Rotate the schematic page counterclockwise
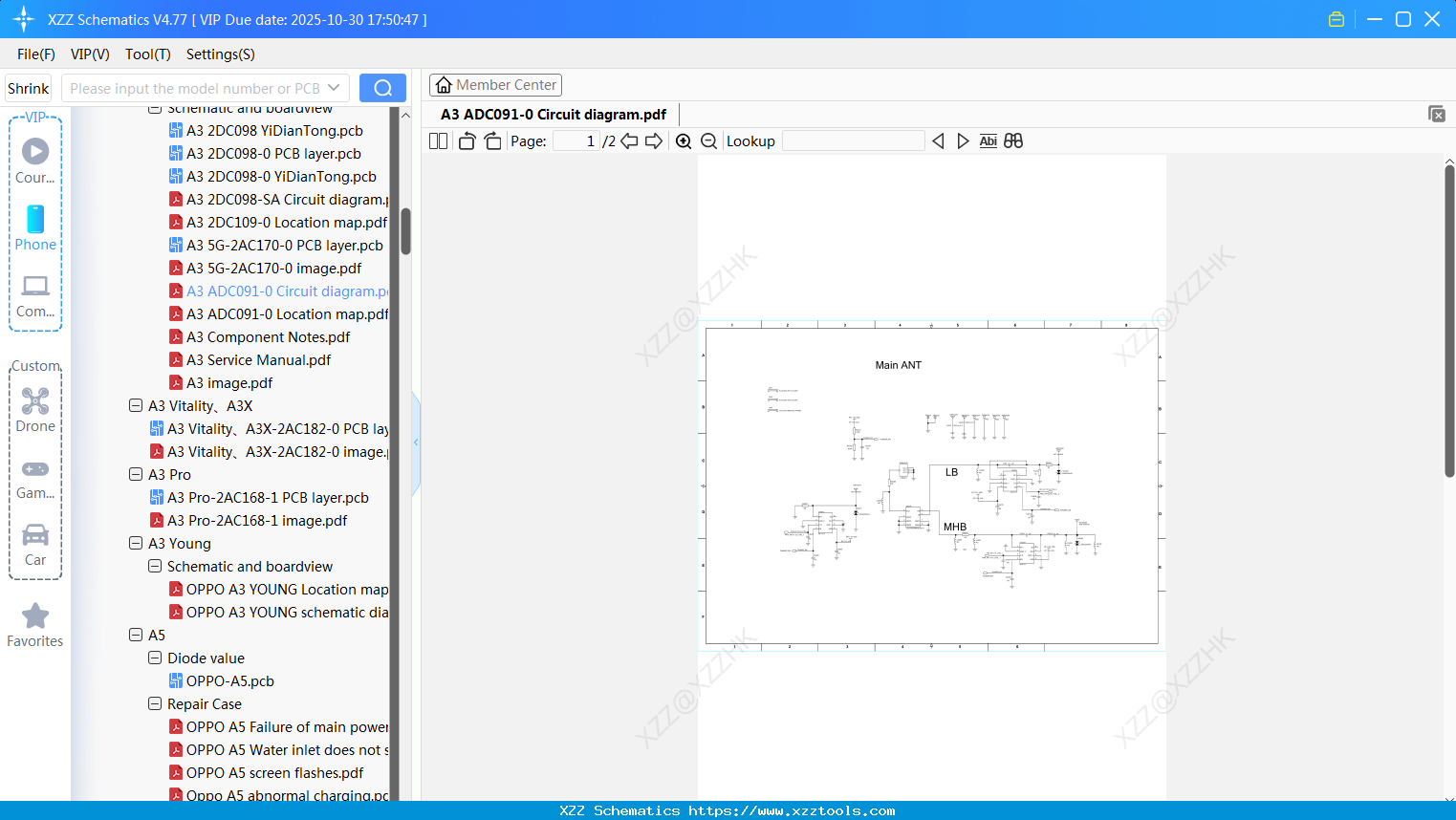 pos(466,140)
